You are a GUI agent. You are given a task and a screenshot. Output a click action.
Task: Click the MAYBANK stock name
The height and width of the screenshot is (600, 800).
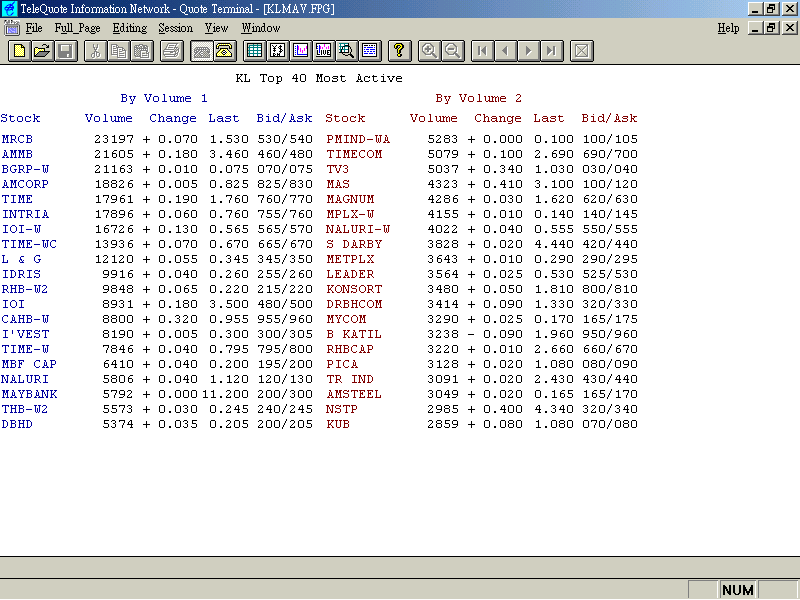pyautogui.click(x=29, y=394)
